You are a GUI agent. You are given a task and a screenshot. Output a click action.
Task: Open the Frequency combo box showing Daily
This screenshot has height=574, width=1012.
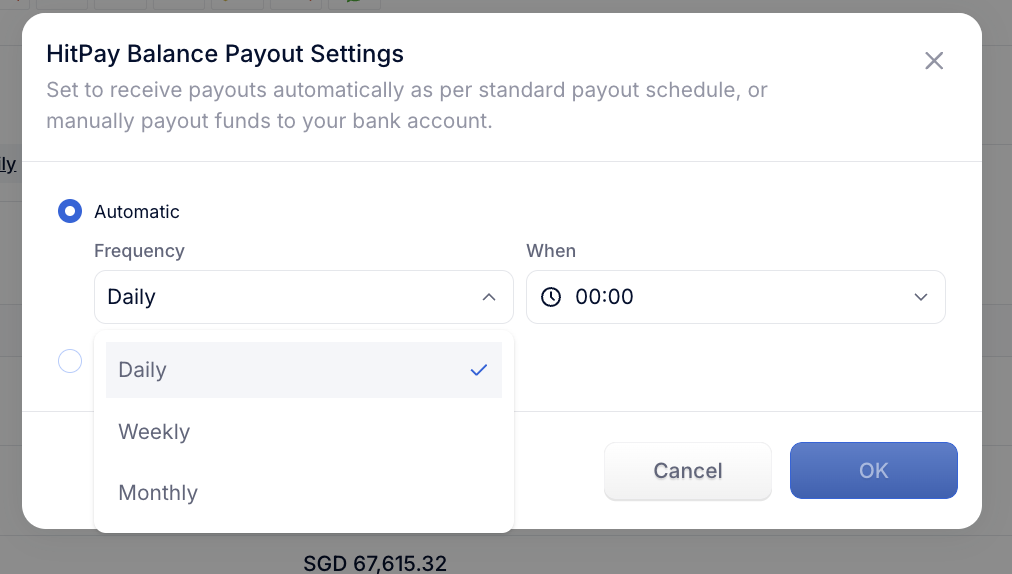click(x=303, y=297)
